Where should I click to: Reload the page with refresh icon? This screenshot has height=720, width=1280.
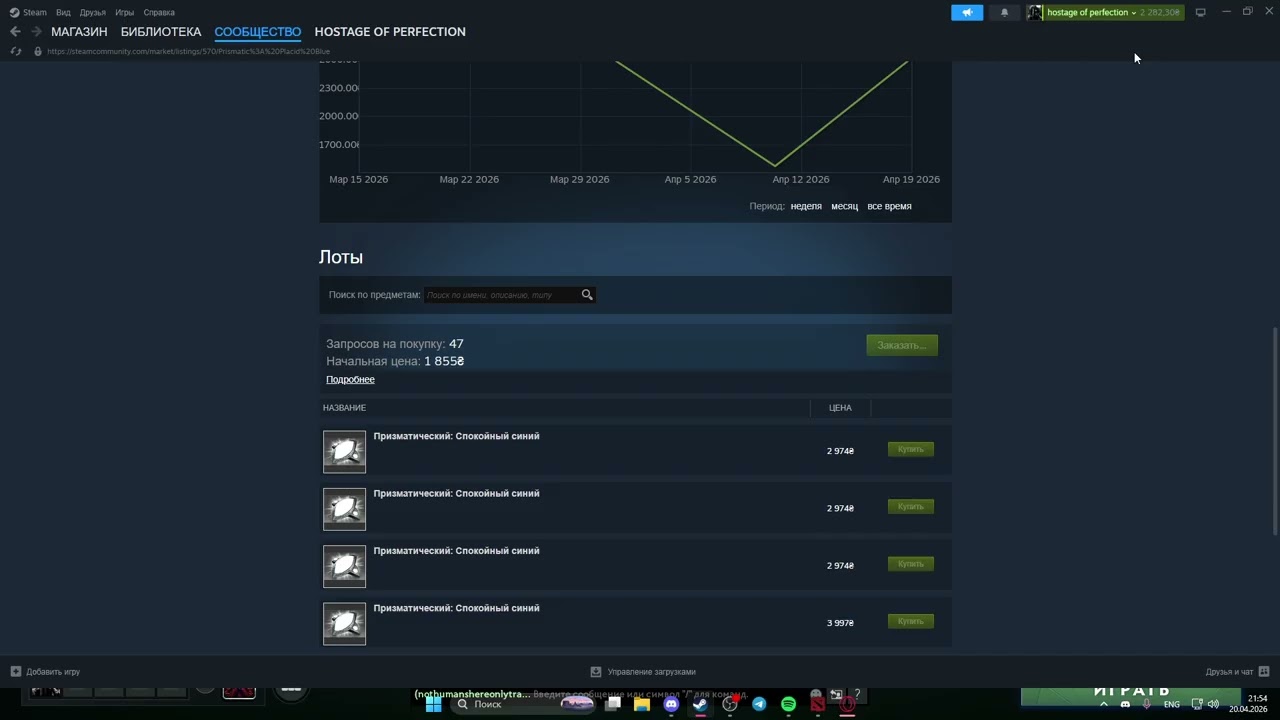pyautogui.click(x=15, y=51)
